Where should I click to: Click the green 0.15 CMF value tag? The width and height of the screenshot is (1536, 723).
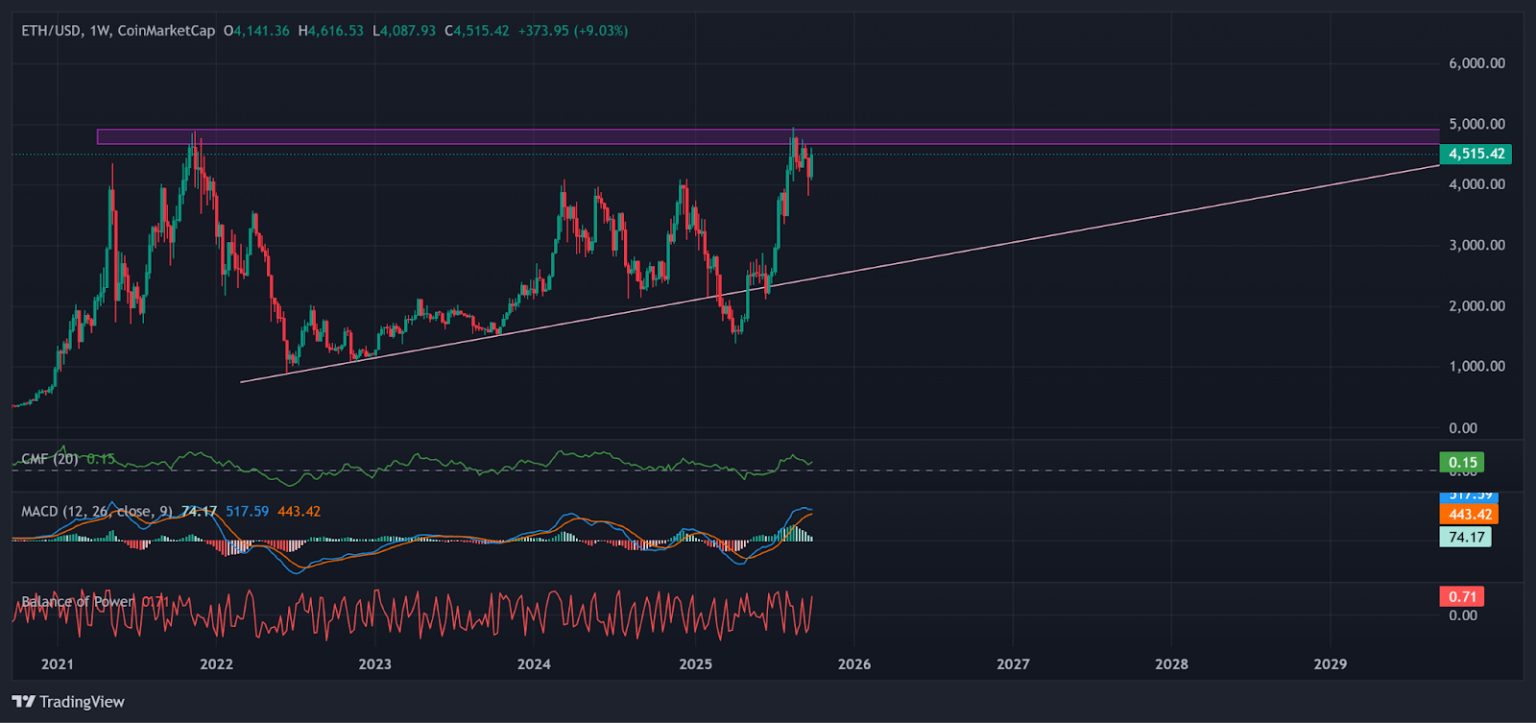pos(1461,462)
